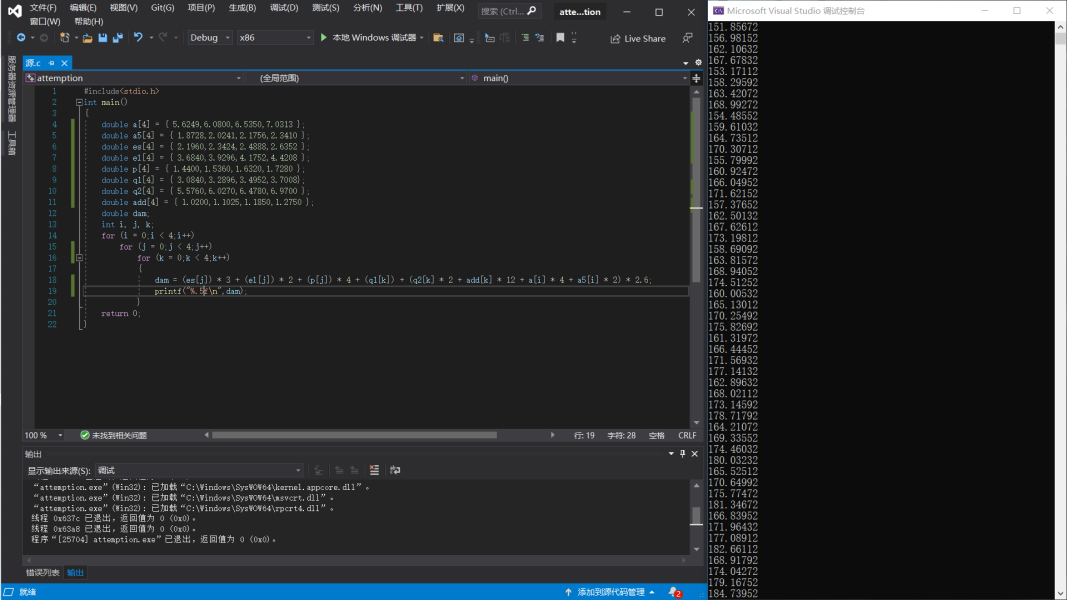Open the x86 platform dropdown
1067x600 pixels.
click(x=275, y=37)
